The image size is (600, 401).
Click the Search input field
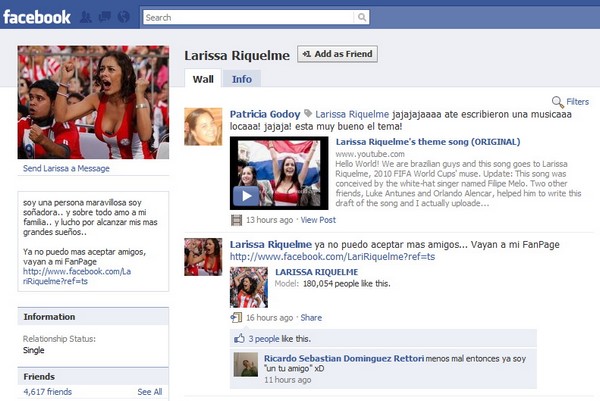coord(249,17)
